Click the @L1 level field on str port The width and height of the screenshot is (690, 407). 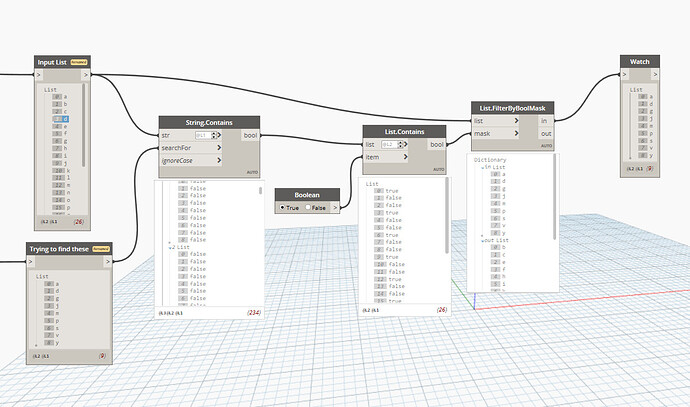(x=203, y=136)
